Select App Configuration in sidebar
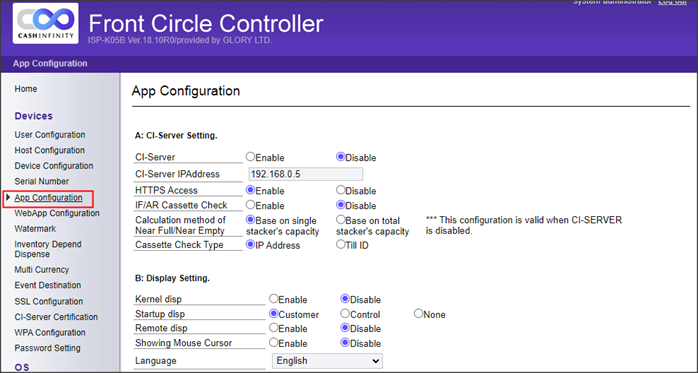Screen dimensions: 698x373 point(48,198)
